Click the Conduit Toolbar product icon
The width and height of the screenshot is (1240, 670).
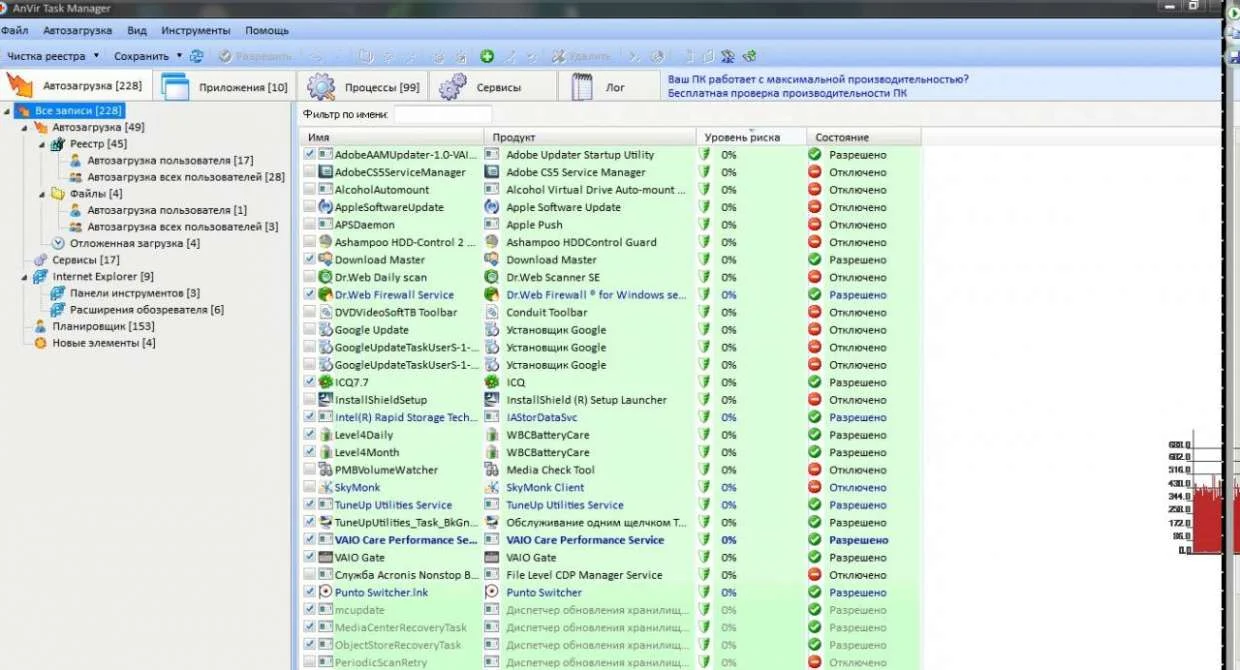click(x=492, y=312)
